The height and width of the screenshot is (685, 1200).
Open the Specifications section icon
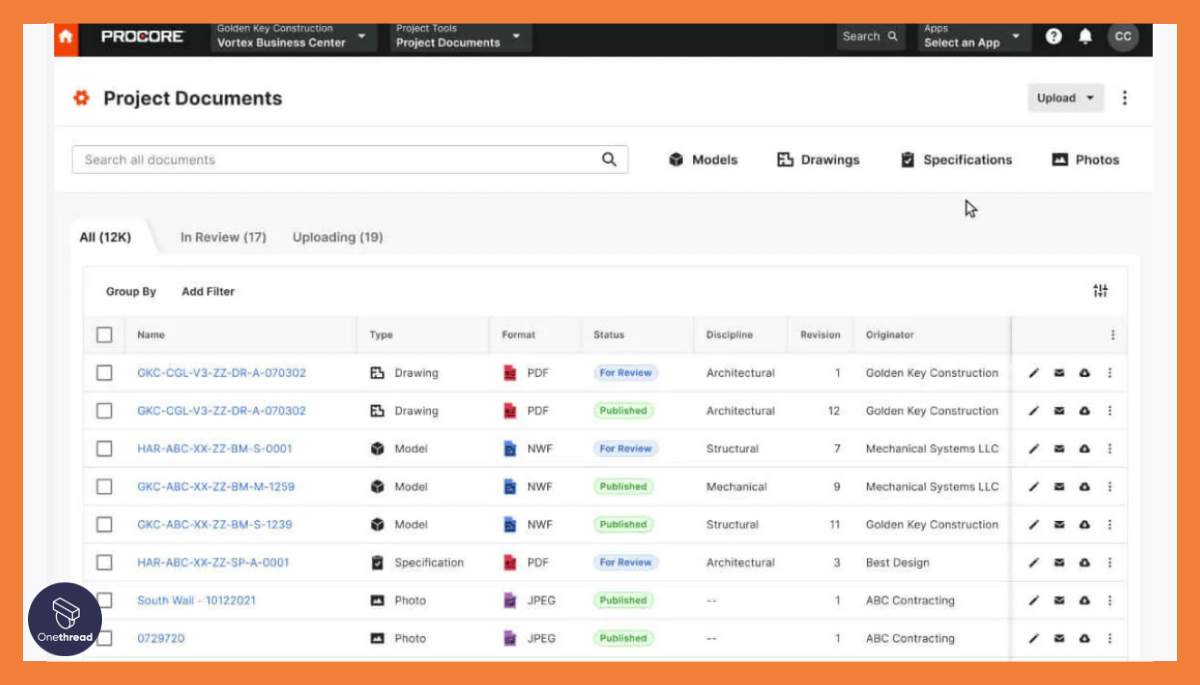click(907, 160)
